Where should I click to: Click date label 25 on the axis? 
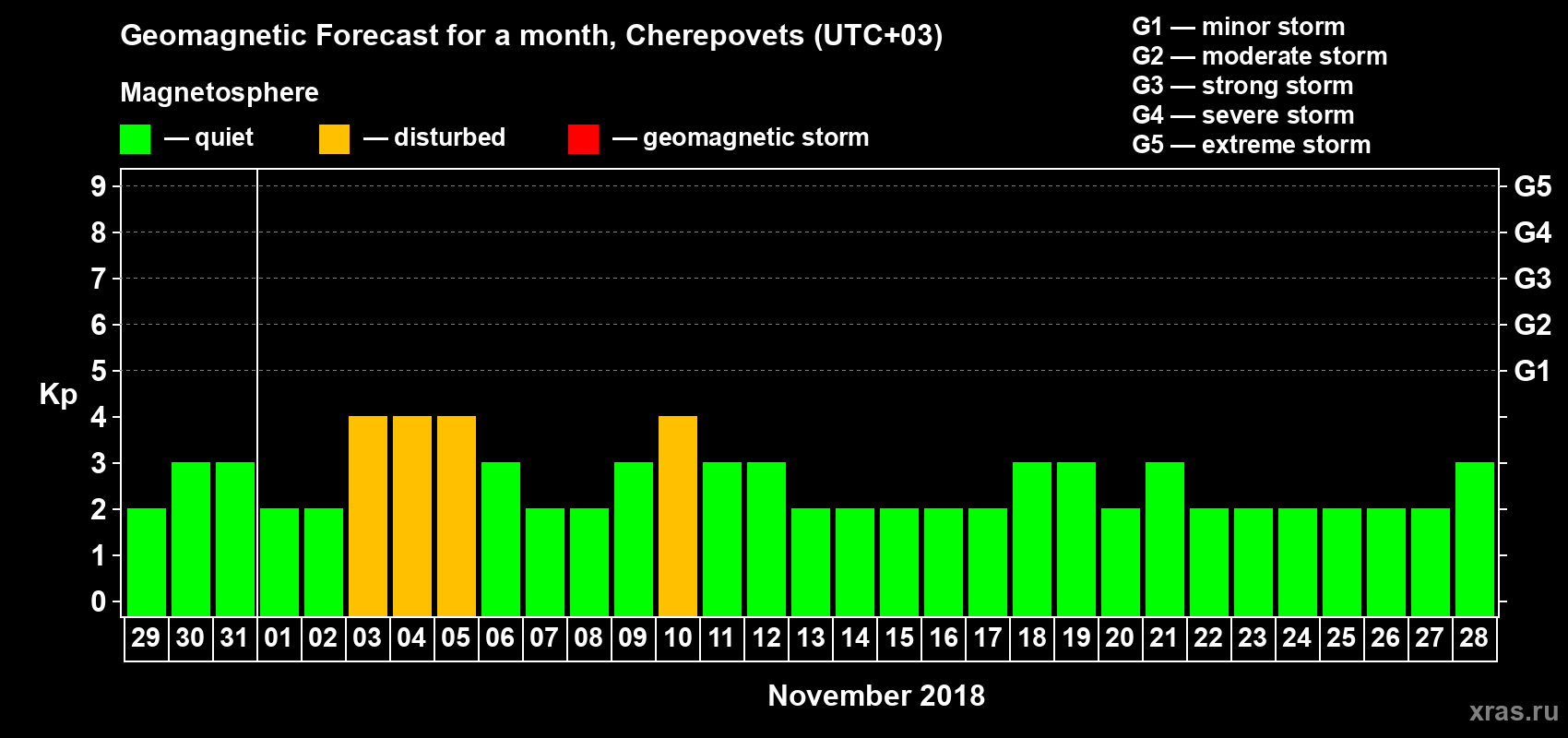(x=1341, y=637)
